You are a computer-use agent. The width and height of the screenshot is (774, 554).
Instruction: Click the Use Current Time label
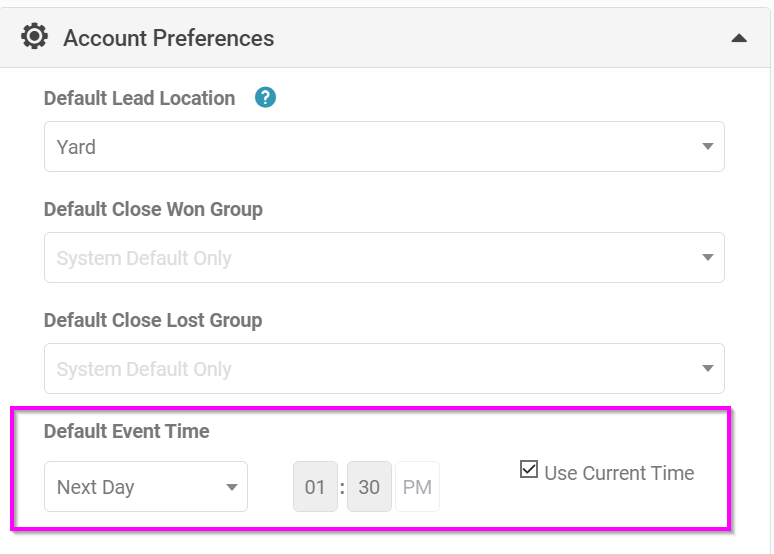coord(619,473)
